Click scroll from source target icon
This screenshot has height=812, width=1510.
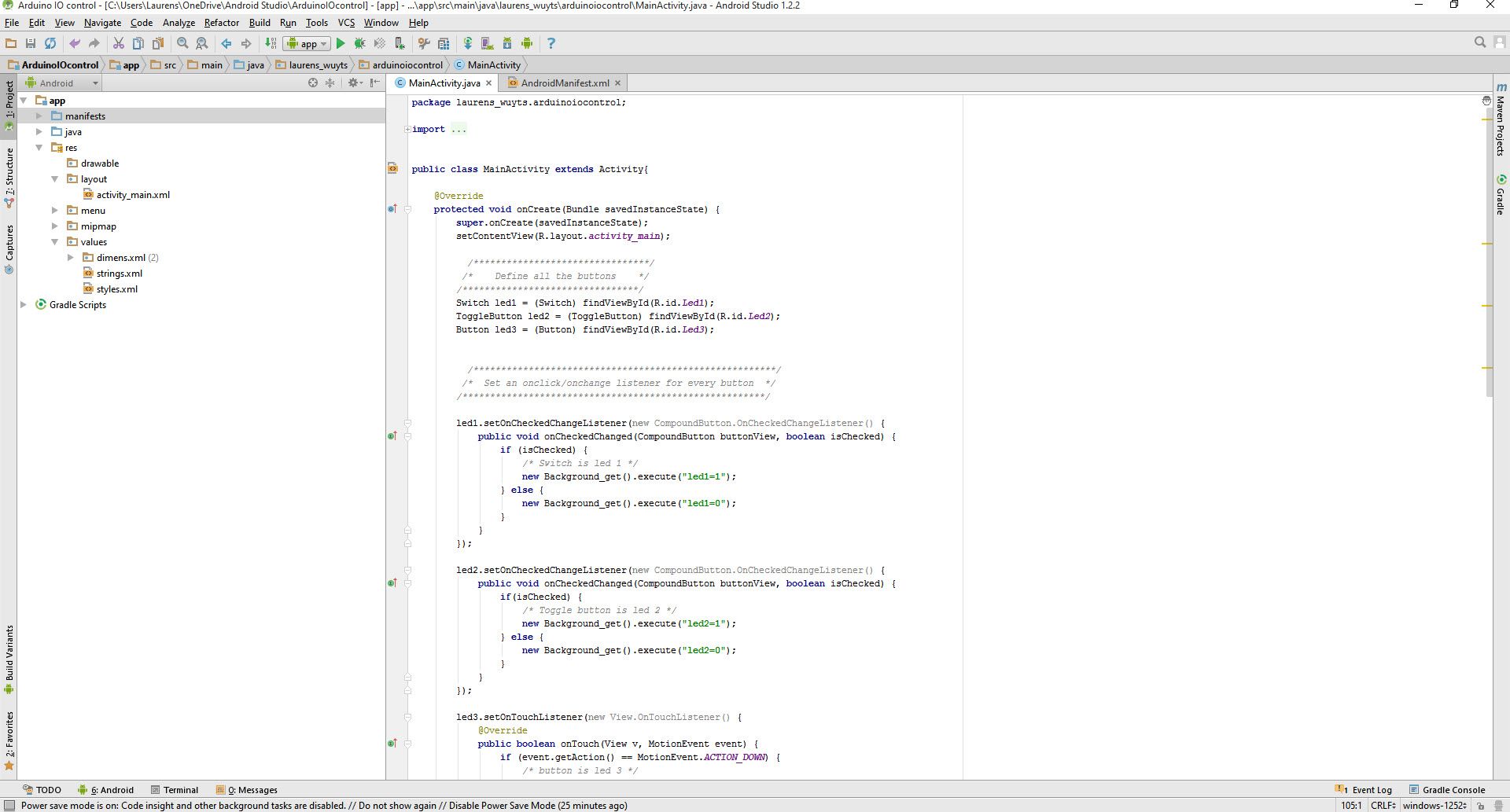click(313, 83)
